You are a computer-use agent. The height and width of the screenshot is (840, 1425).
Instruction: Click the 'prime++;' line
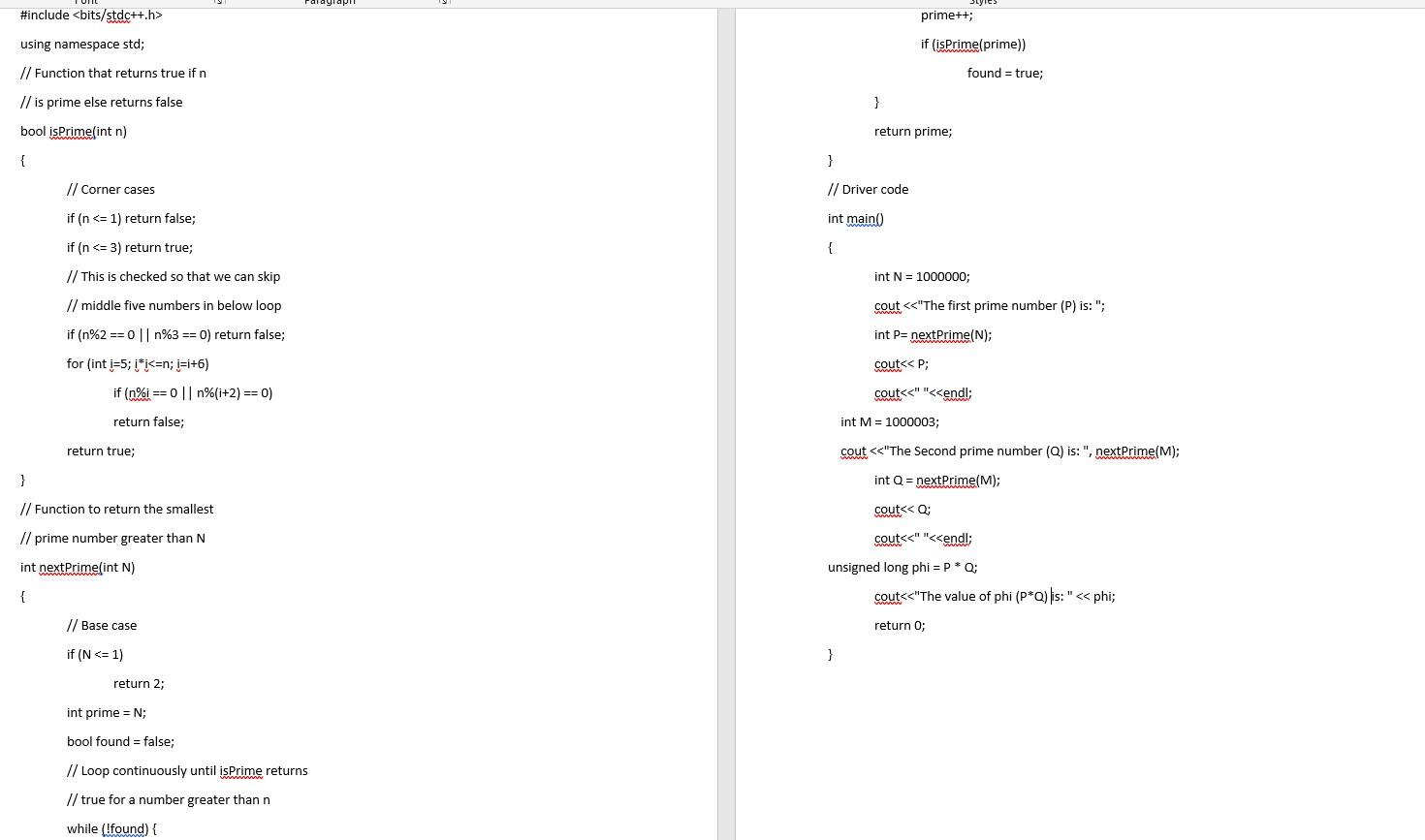[x=947, y=15]
